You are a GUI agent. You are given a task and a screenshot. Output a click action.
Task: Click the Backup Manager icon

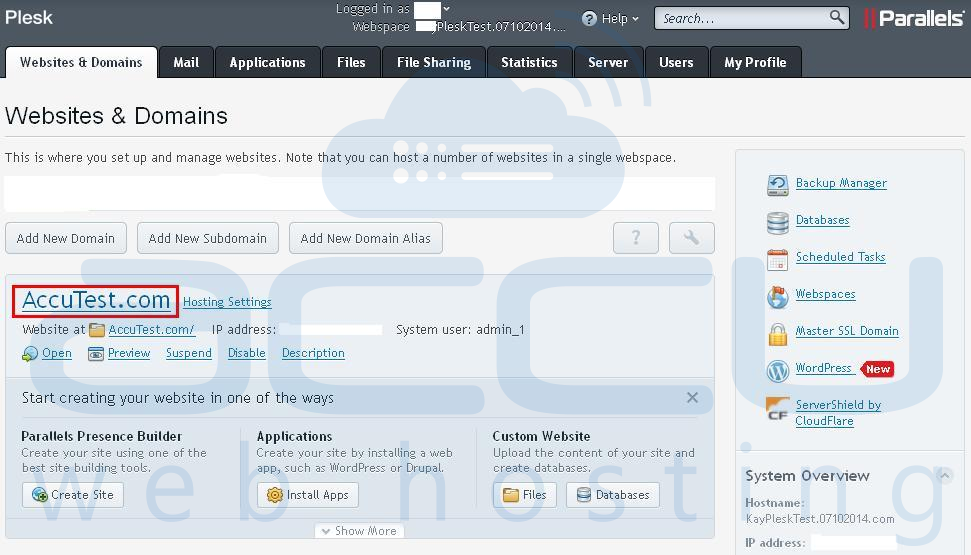click(777, 185)
